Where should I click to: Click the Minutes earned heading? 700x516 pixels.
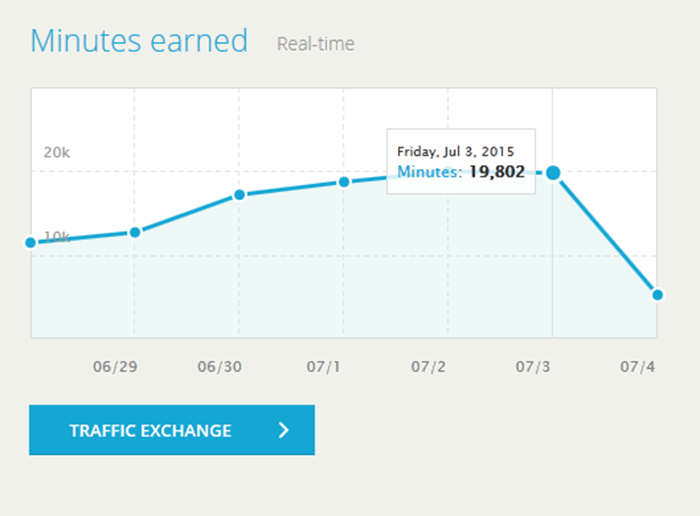coord(139,41)
